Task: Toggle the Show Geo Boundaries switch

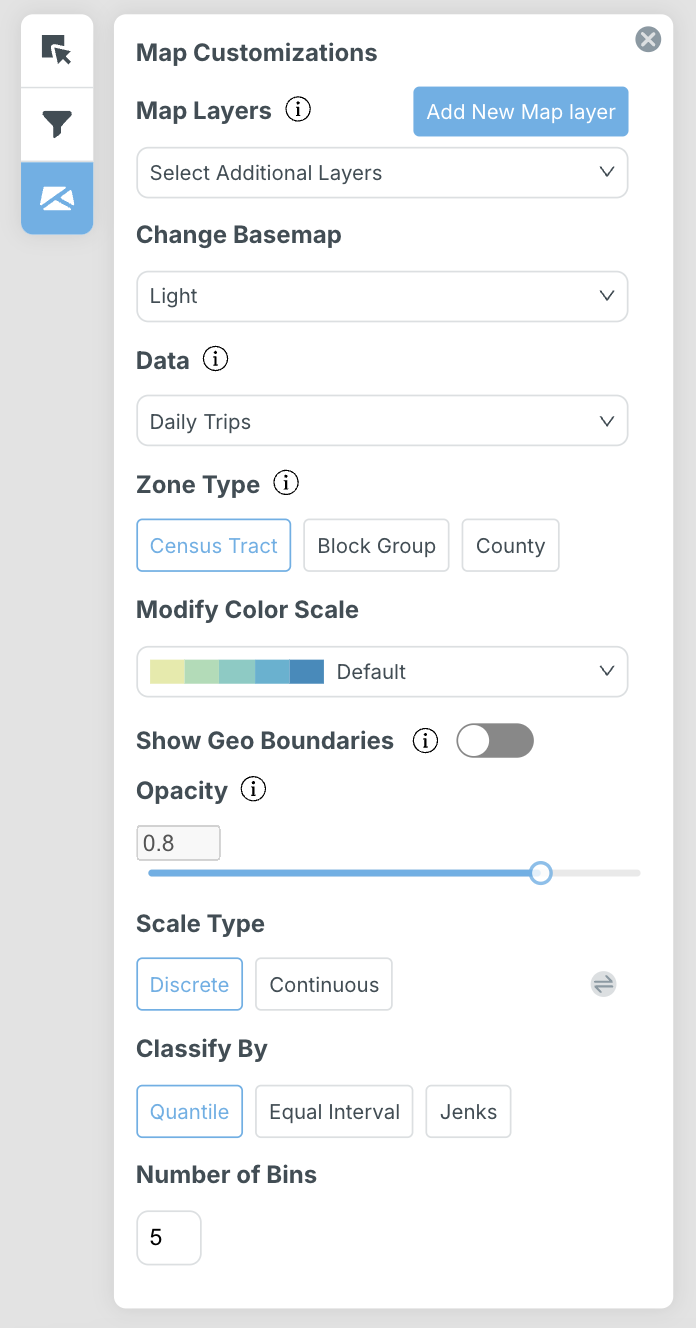Action: [x=495, y=741]
